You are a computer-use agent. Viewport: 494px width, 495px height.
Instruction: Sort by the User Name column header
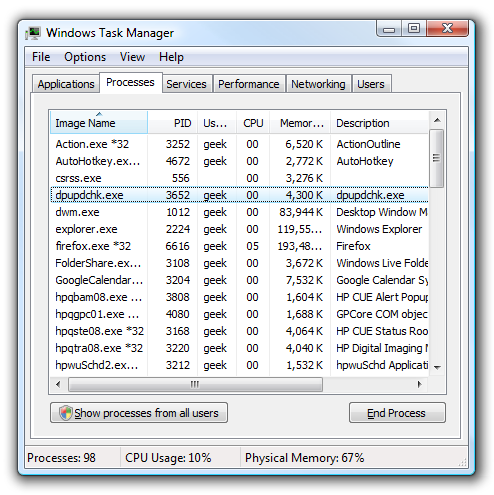(217, 123)
